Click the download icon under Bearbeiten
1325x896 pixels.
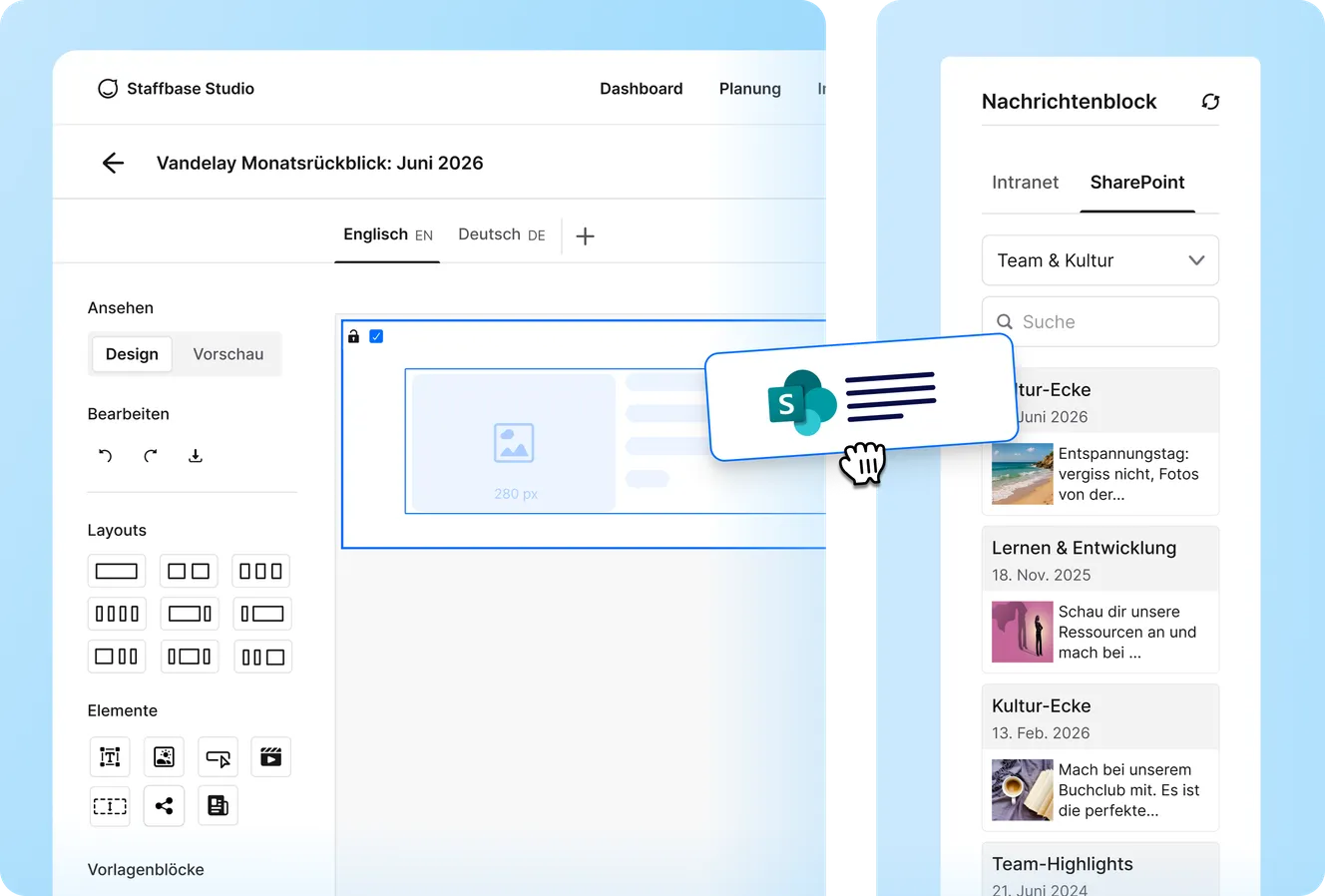[196, 456]
